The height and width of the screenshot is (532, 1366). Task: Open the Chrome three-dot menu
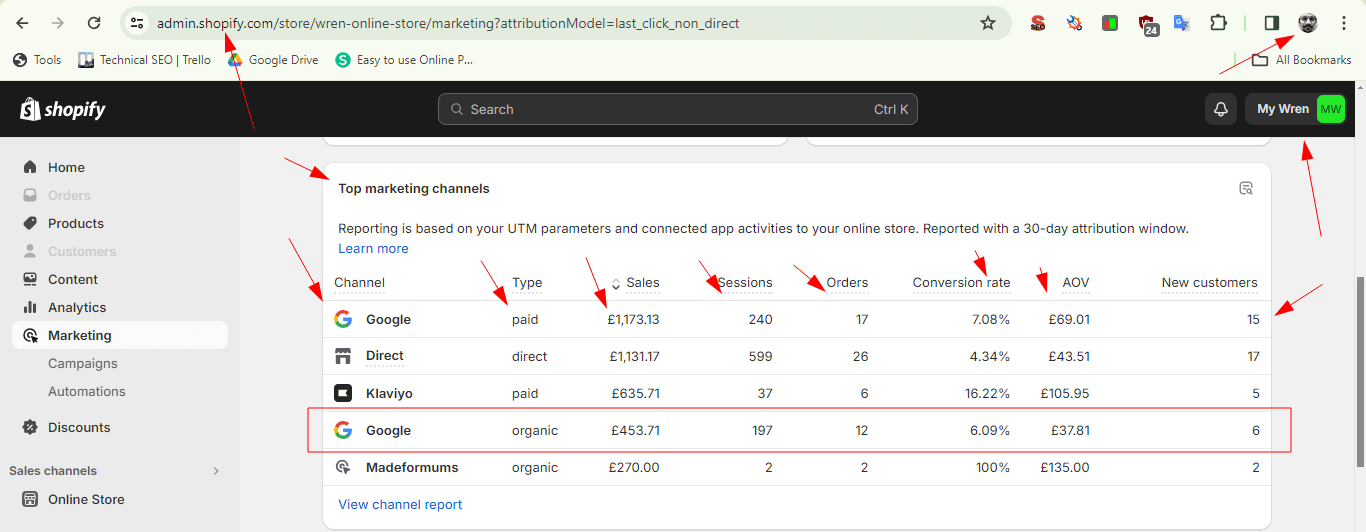[x=1343, y=23]
